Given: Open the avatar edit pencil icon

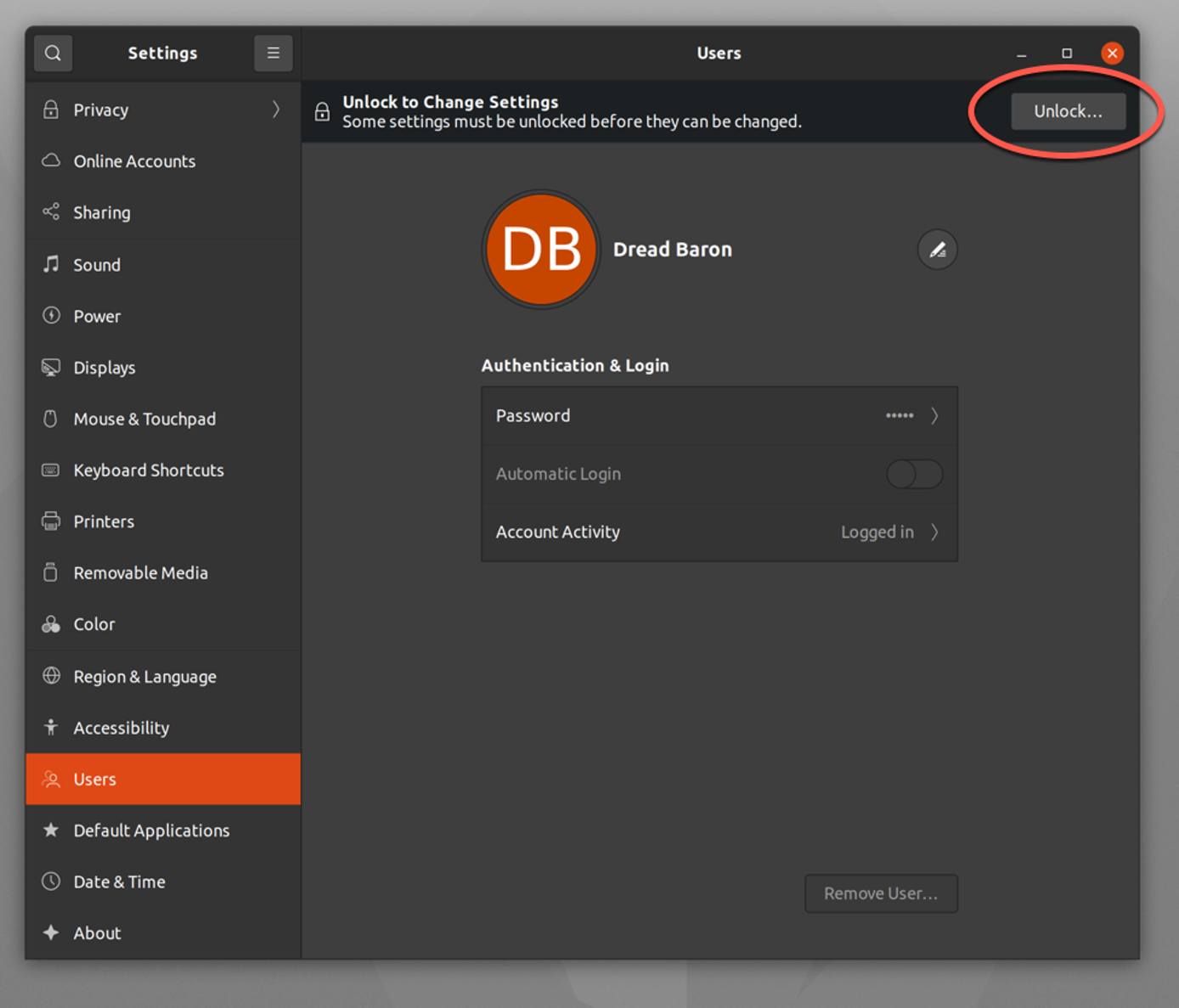Looking at the screenshot, I should point(937,249).
